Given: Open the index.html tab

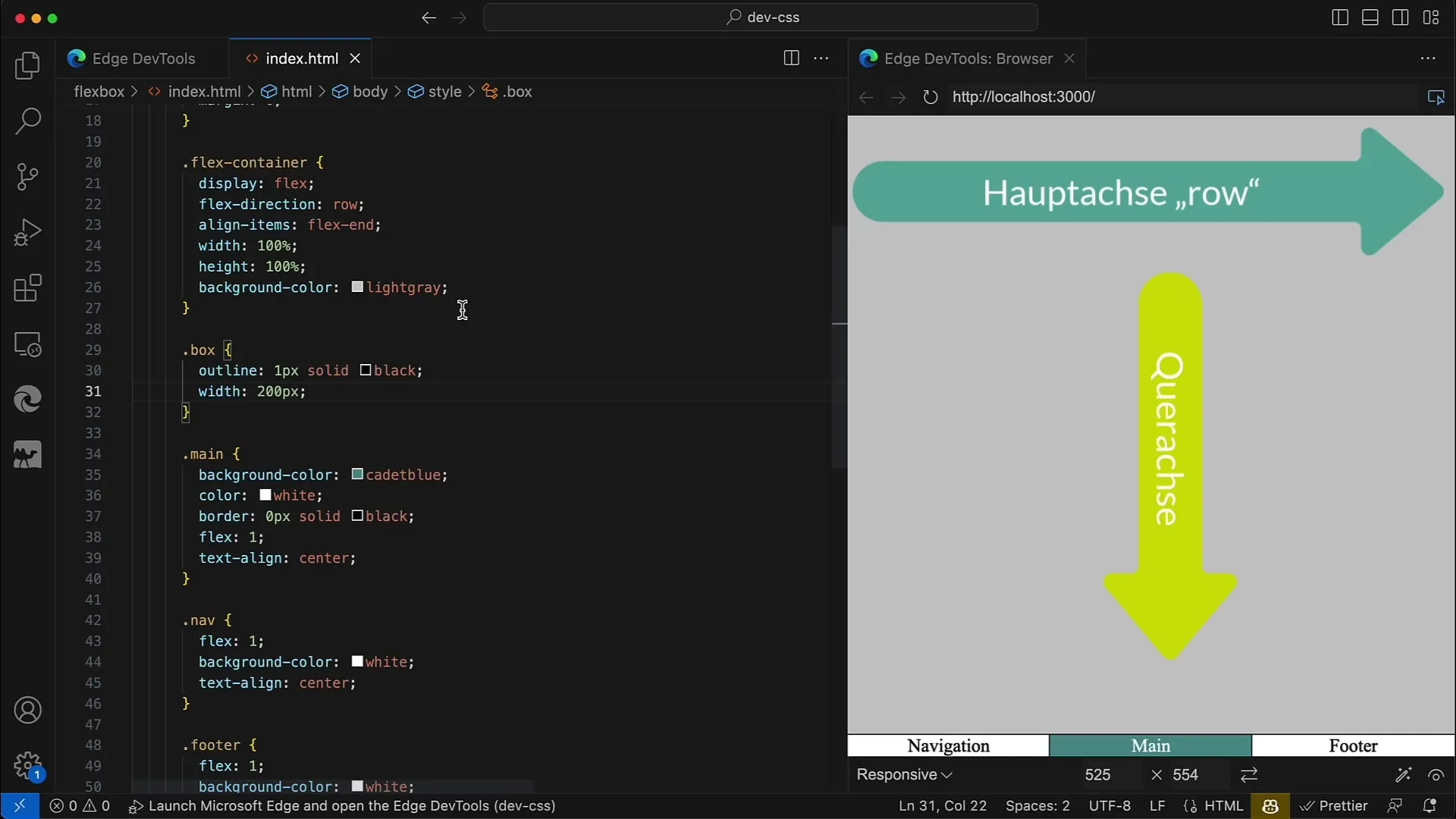Looking at the screenshot, I should coord(302,58).
